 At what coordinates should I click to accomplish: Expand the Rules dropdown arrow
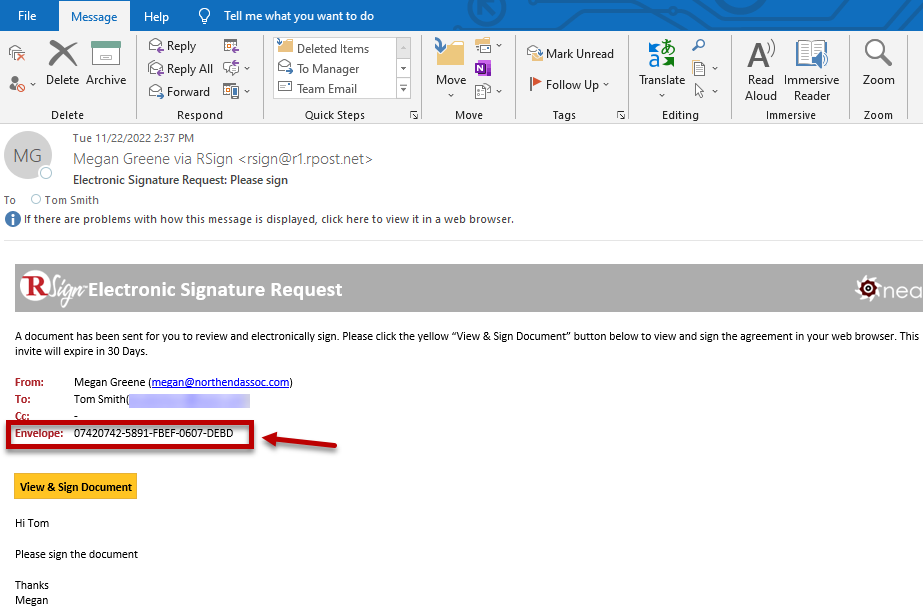[x=499, y=45]
